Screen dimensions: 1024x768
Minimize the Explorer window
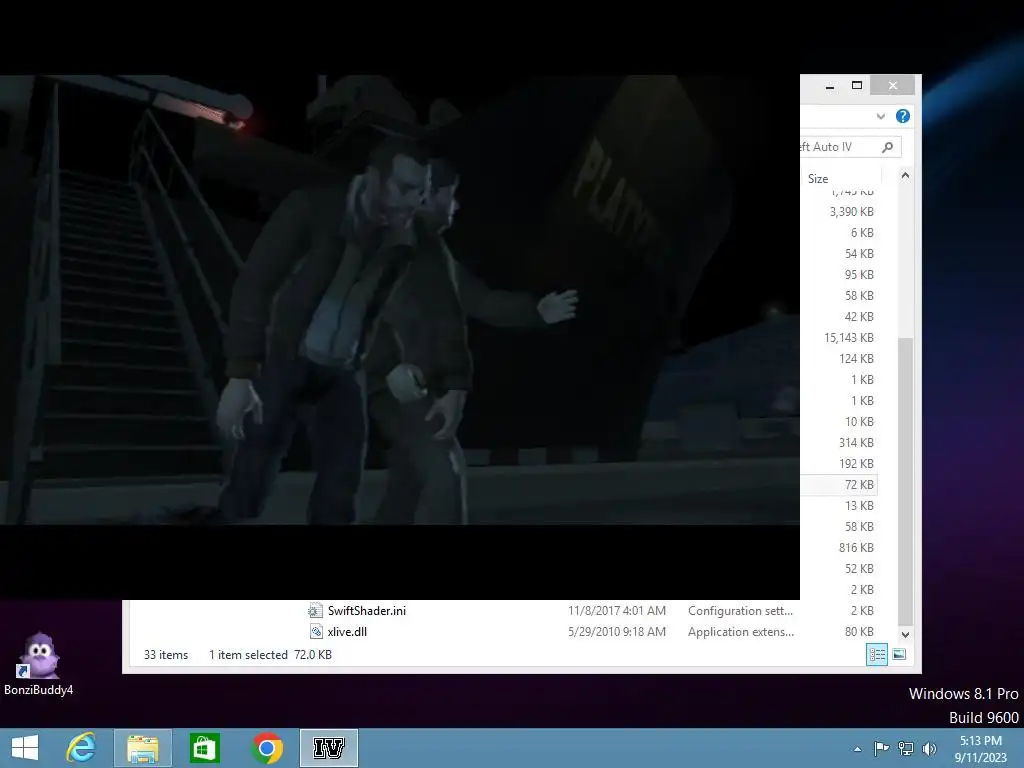tap(829, 86)
